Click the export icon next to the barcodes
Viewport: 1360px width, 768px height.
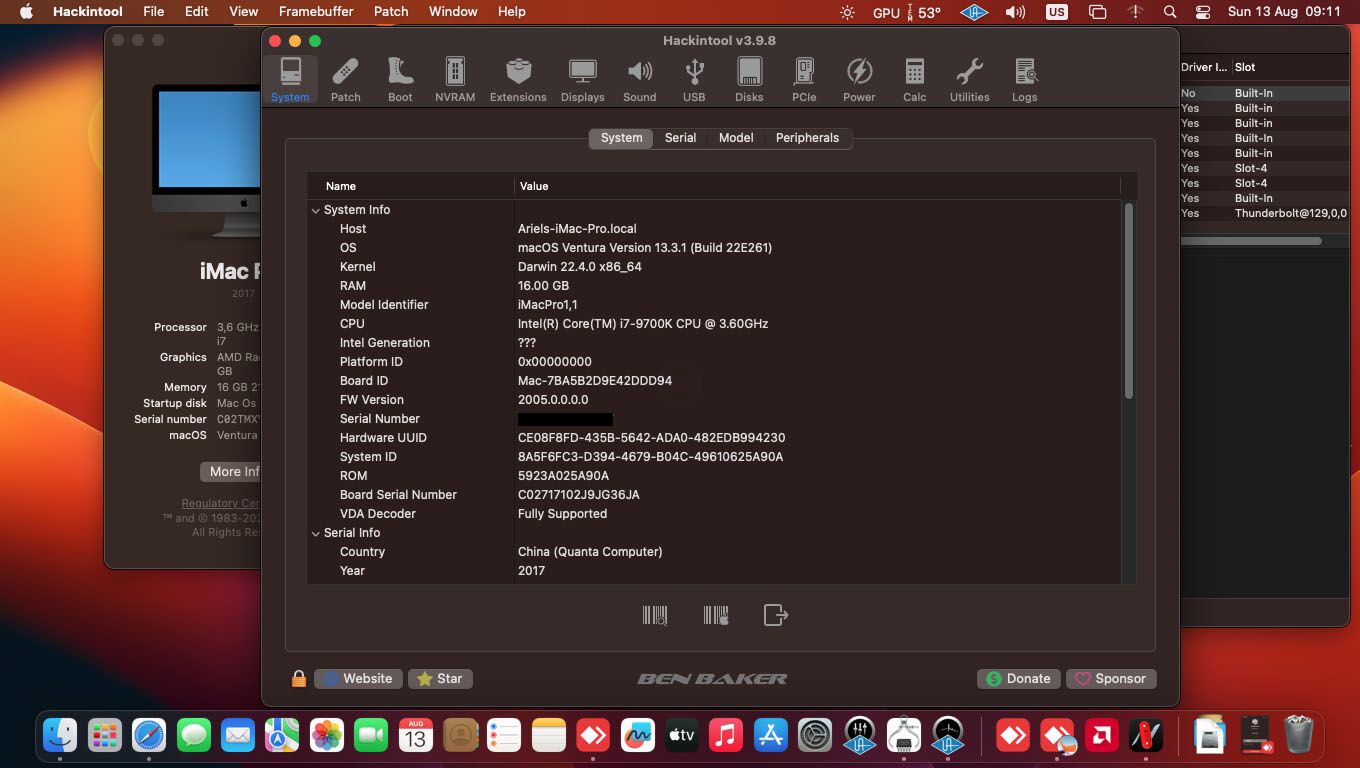click(x=776, y=615)
